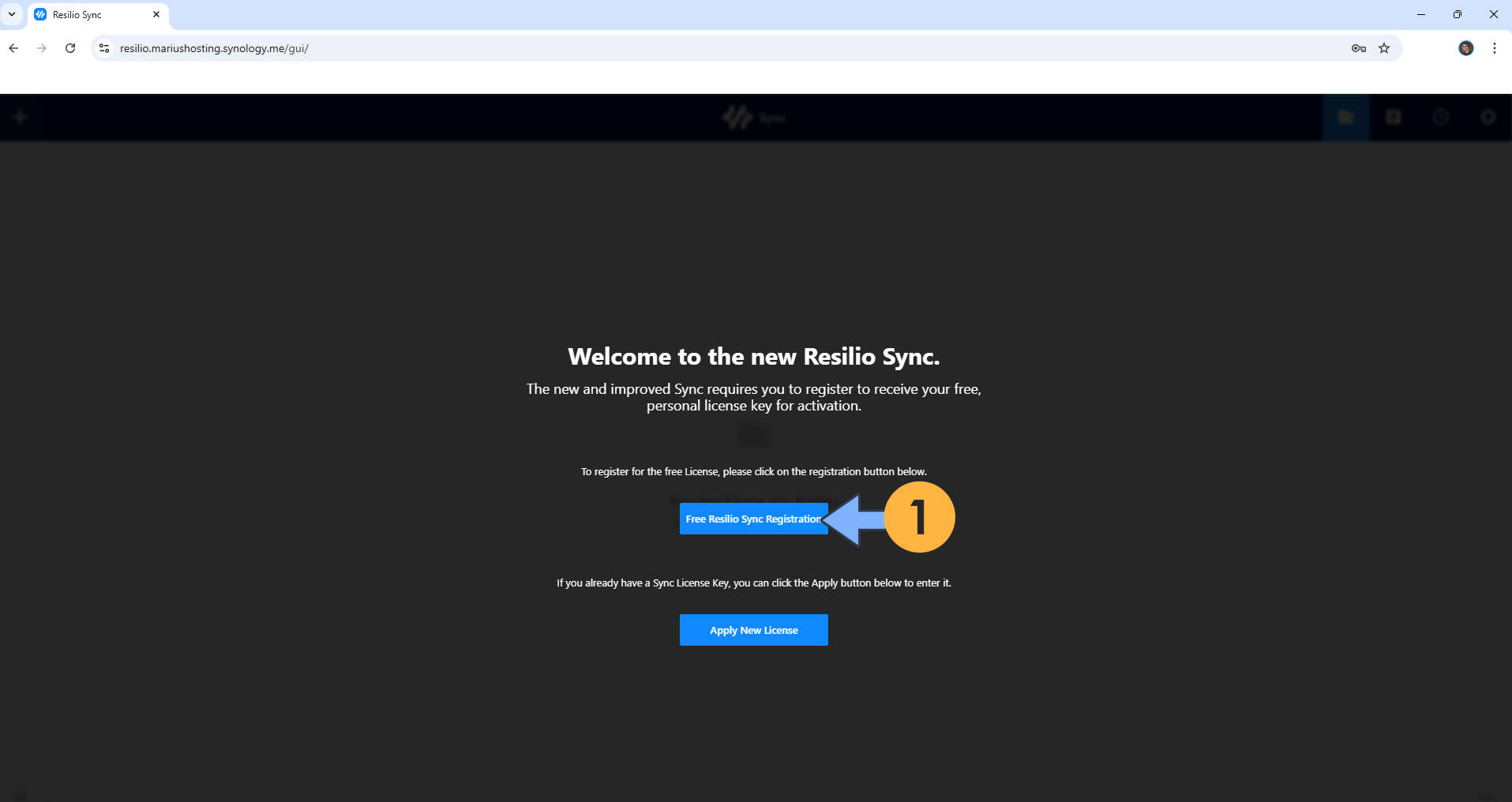Image resolution: width=1512 pixels, height=802 pixels.
Task: Bookmark this page with star icon
Action: pyautogui.click(x=1384, y=48)
